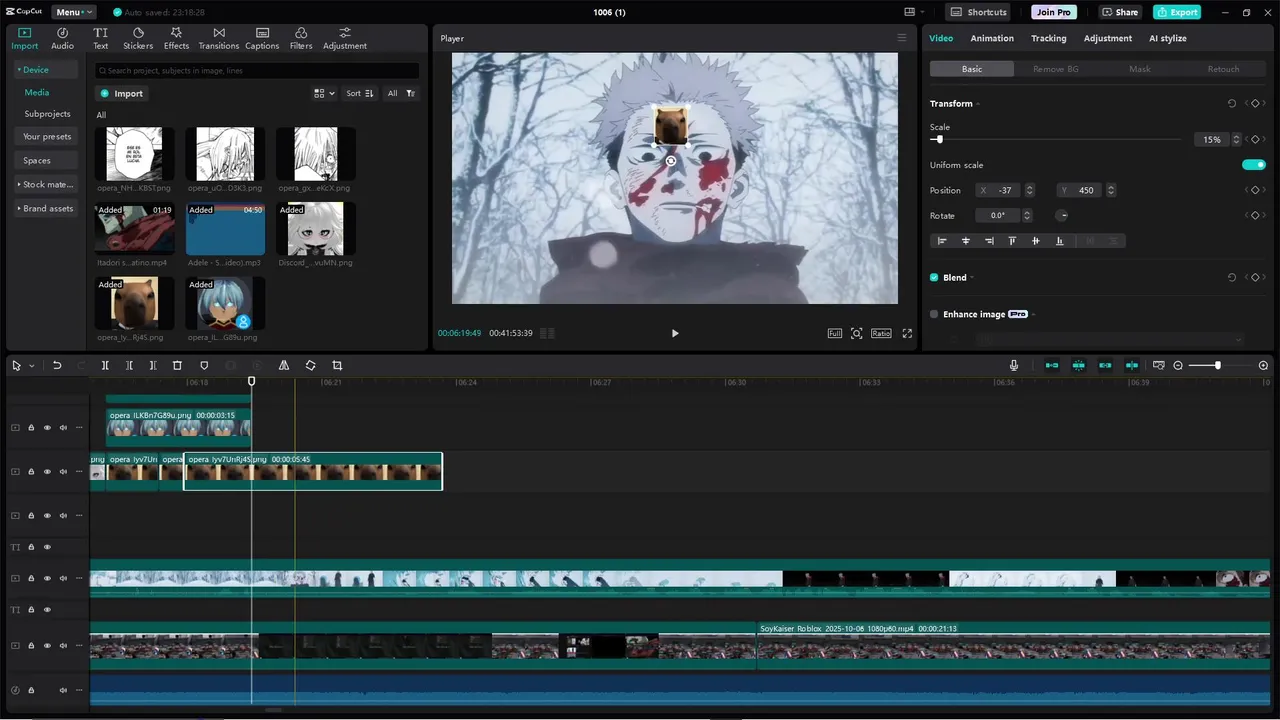The height and width of the screenshot is (720, 1280).
Task: Open the Stickers tab
Action: 138,39
